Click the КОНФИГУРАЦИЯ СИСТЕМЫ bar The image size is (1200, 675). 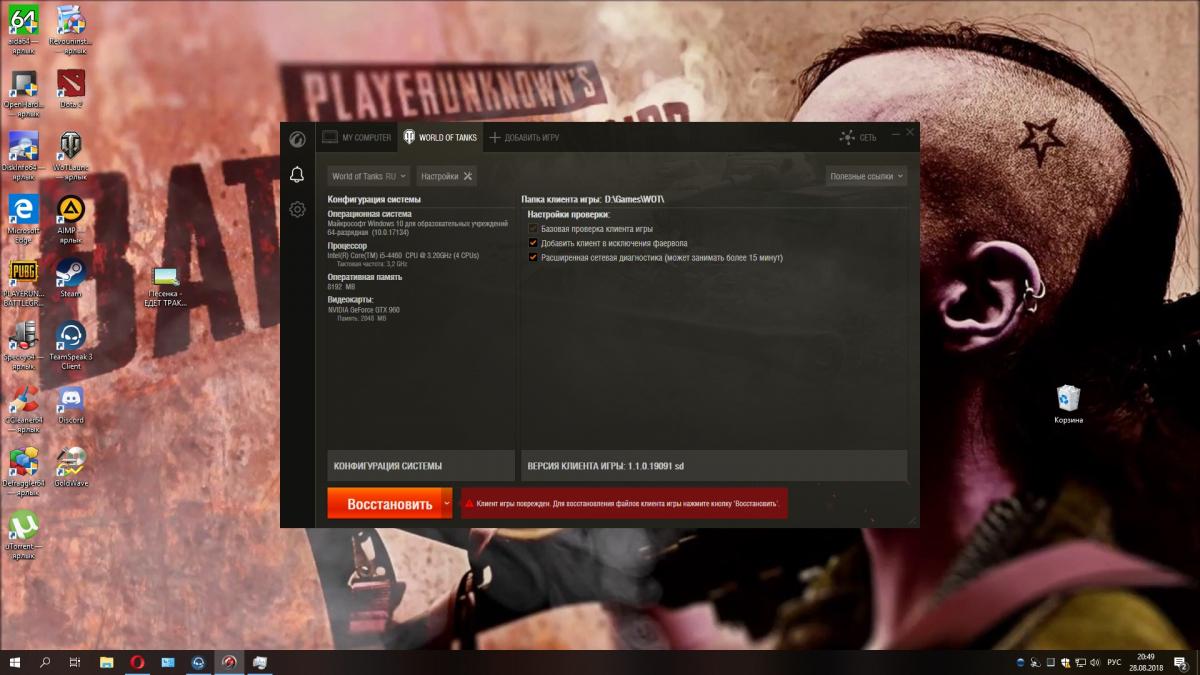pyautogui.click(x=421, y=466)
